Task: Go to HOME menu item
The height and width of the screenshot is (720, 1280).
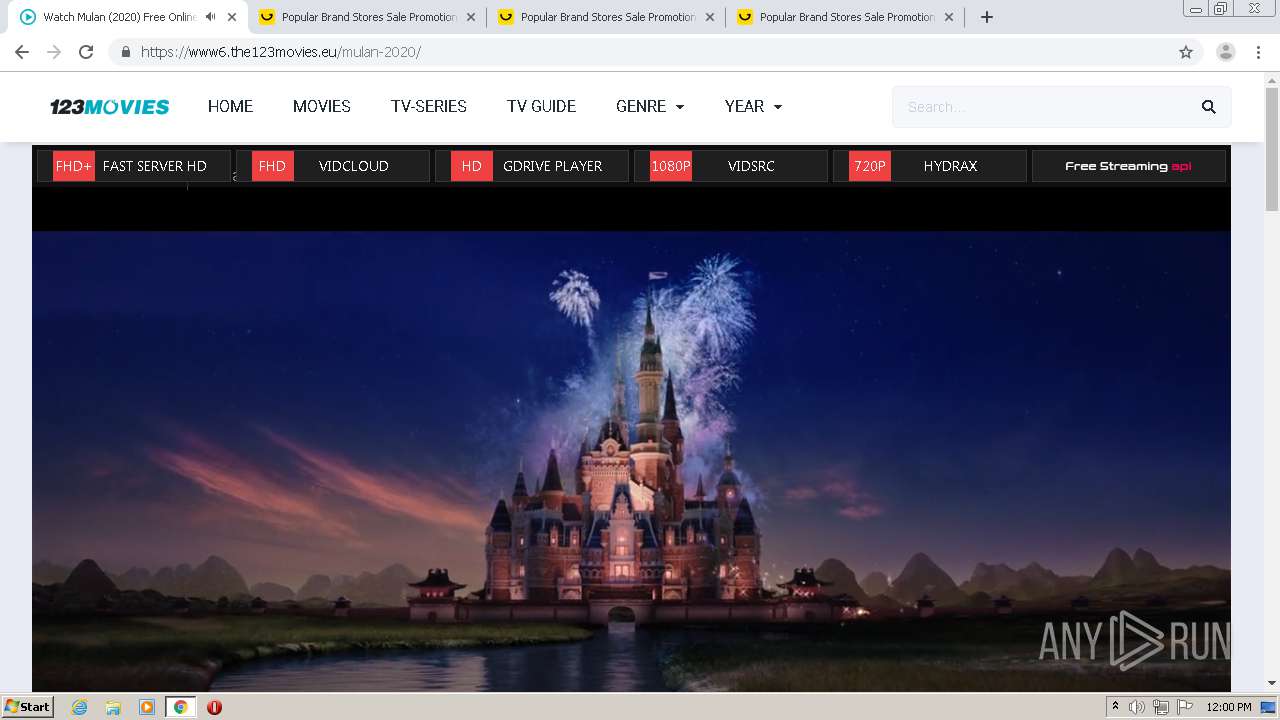Action: click(x=230, y=107)
